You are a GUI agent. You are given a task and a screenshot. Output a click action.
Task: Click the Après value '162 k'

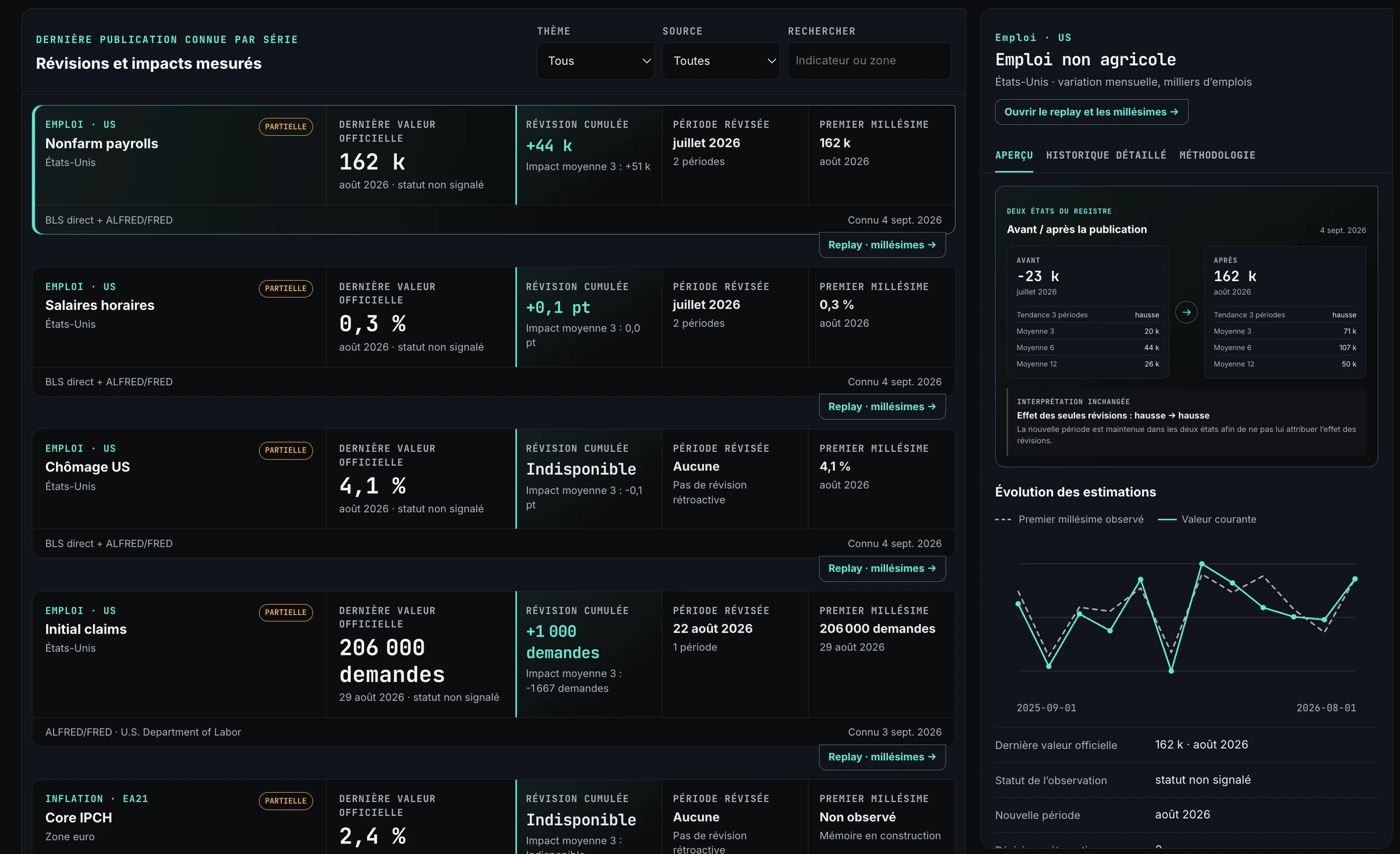point(1235,276)
